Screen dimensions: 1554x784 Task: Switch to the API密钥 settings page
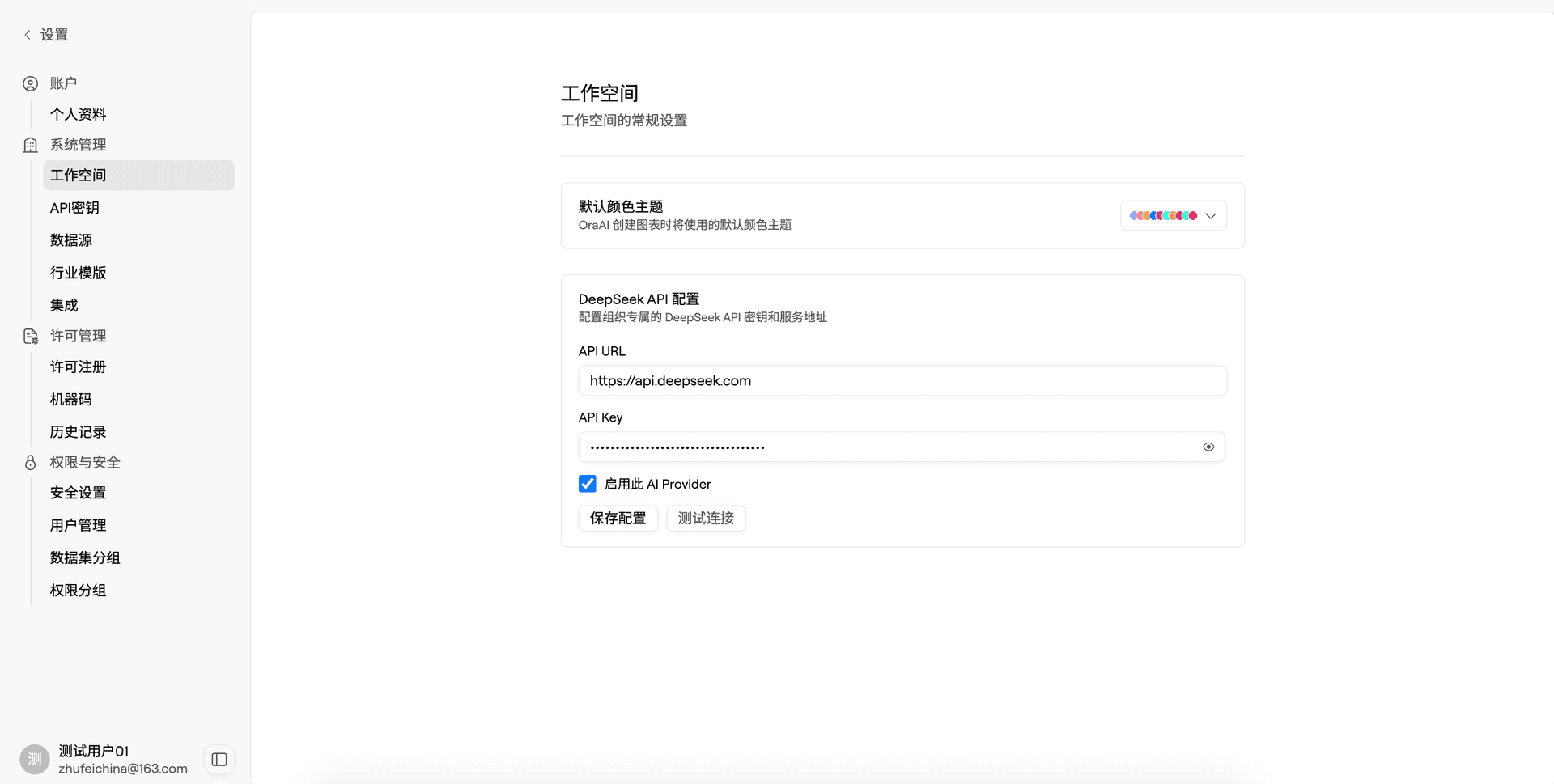point(74,207)
